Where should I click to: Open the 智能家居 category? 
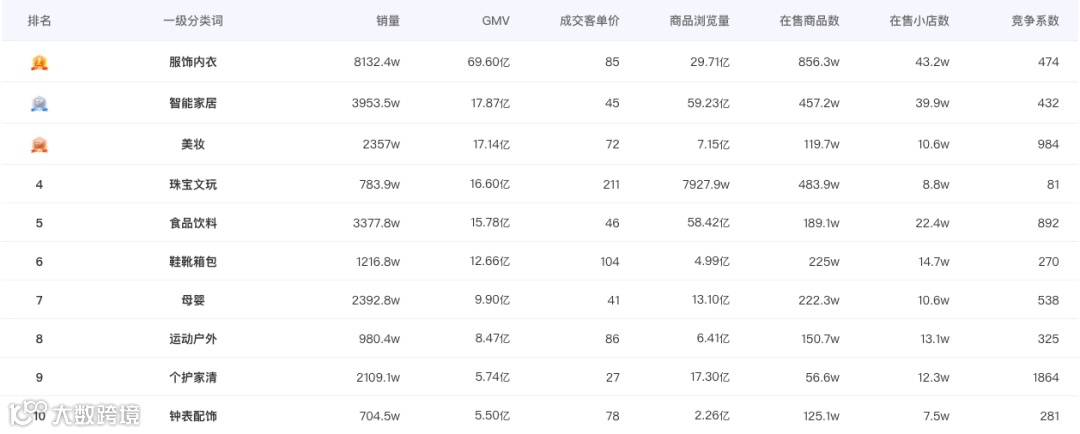coord(193,103)
